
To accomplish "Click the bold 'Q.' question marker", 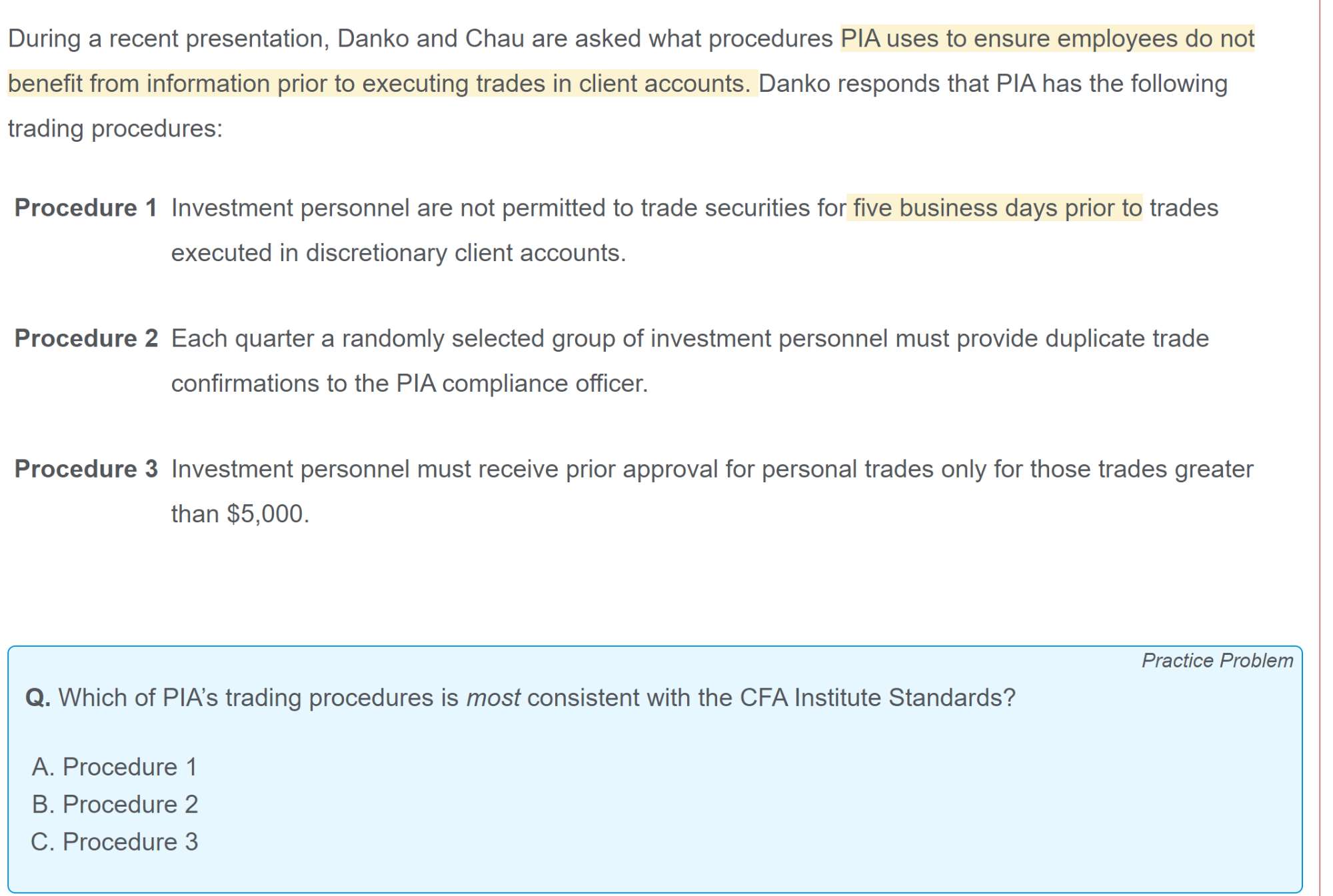I will (x=37, y=697).
